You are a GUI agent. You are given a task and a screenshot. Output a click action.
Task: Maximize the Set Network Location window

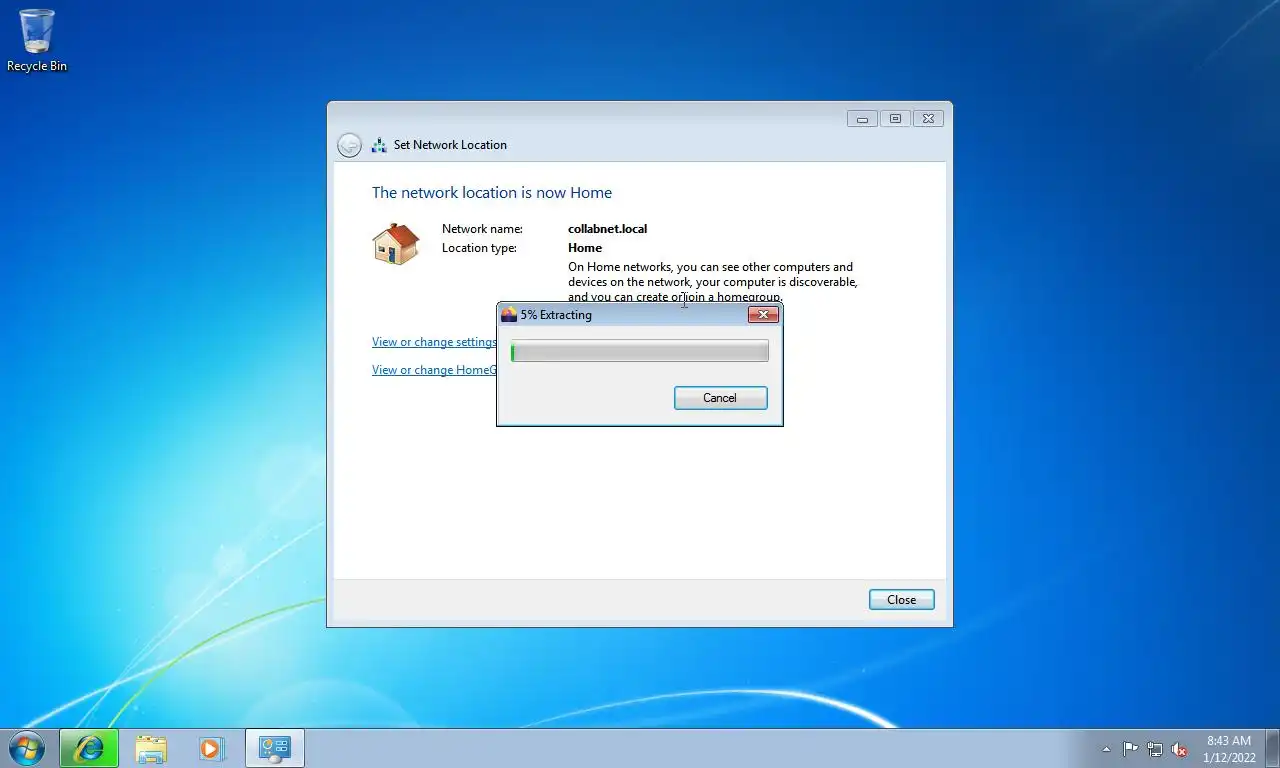tap(895, 119)
